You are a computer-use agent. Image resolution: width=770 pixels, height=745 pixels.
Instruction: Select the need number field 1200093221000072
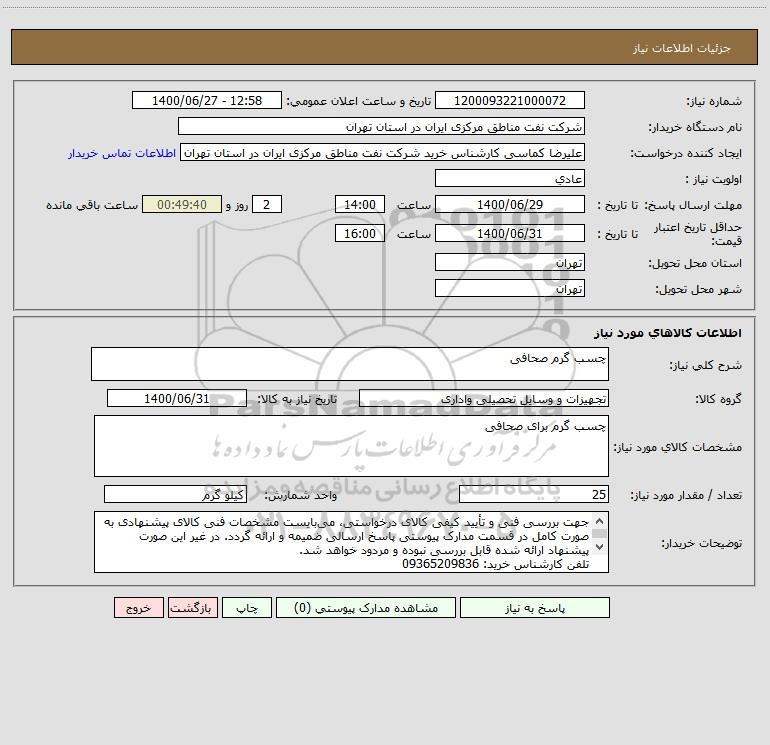pos(510,100)
